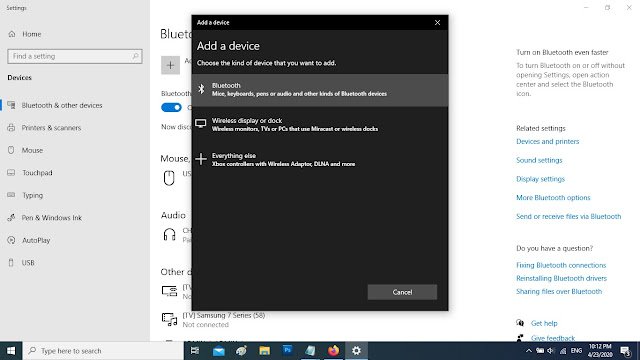
Task: Open the Windows Start menu
Action: pos(11,351)
